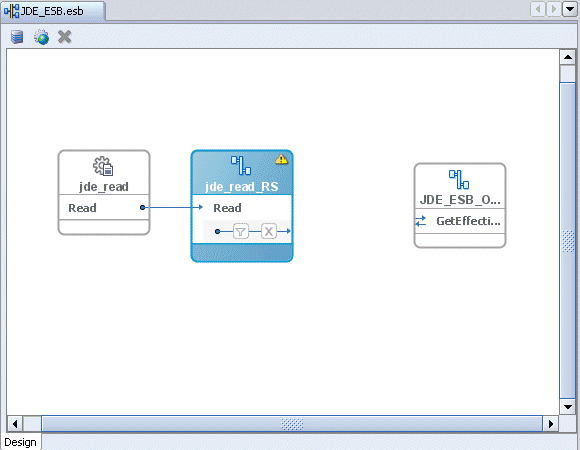Click the tab scroll right arrow
The height and width of the screenshot is (450, 580).
click(554, 9)
